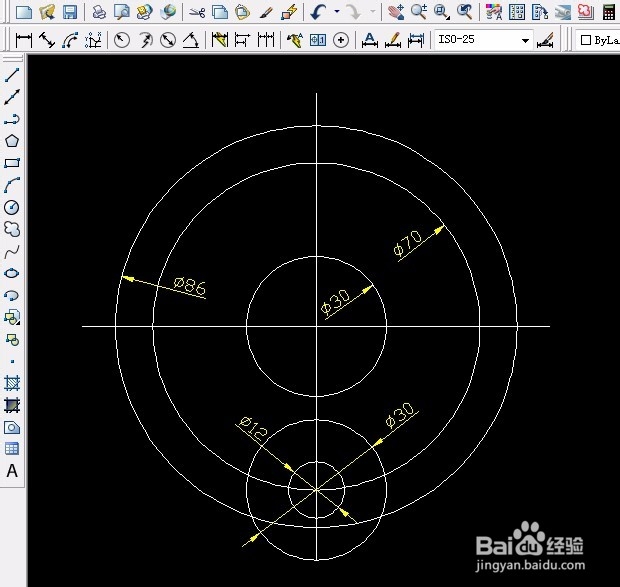Image resolution: width=620 pixels, height=587 pixels.
Task: Select the Gradient fill tool
Action: pyautogui.click(x=12, y=405)
